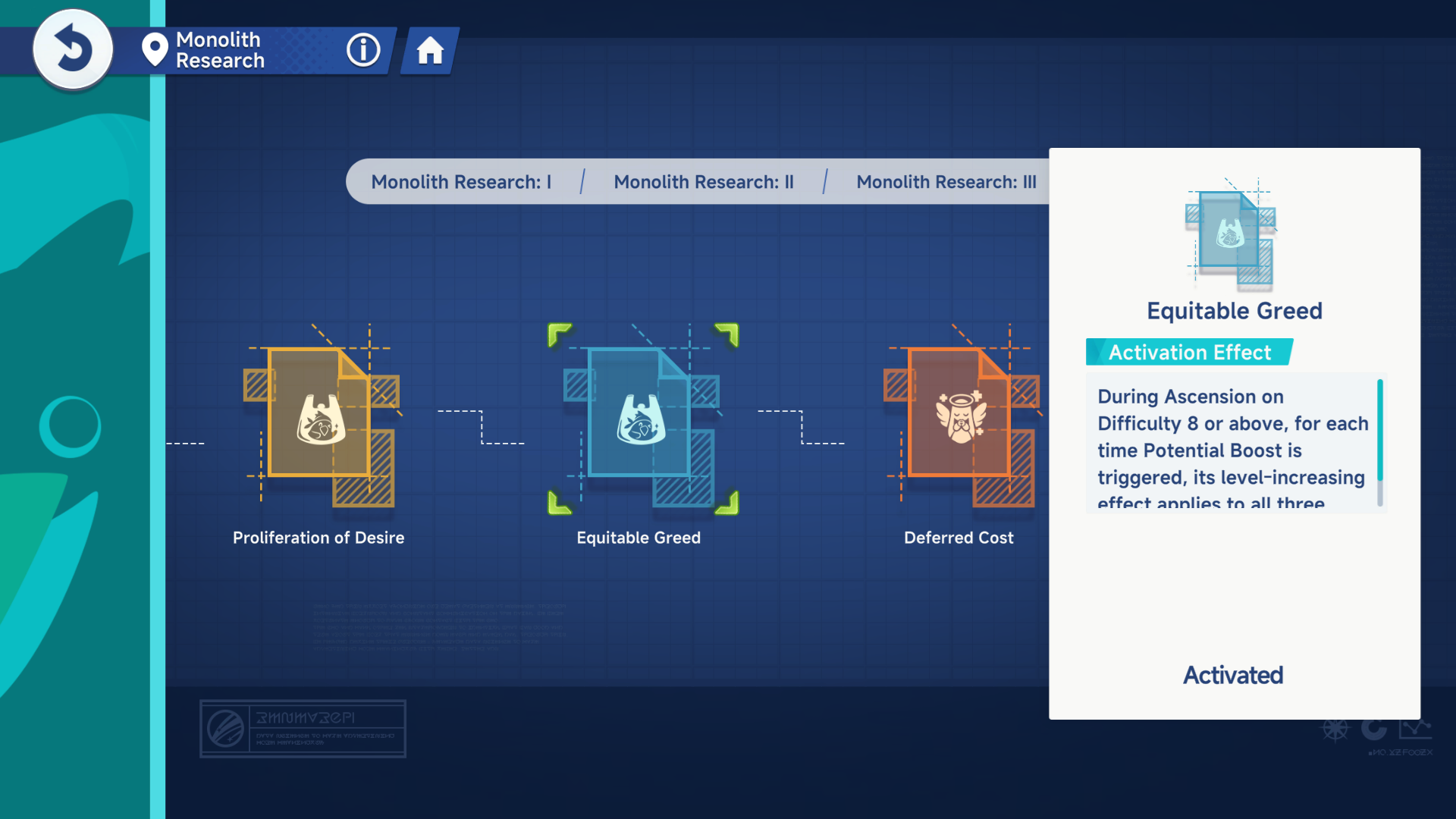Click the Monolith Research title text
1456x819 pixels.
[x=220, y=50]
